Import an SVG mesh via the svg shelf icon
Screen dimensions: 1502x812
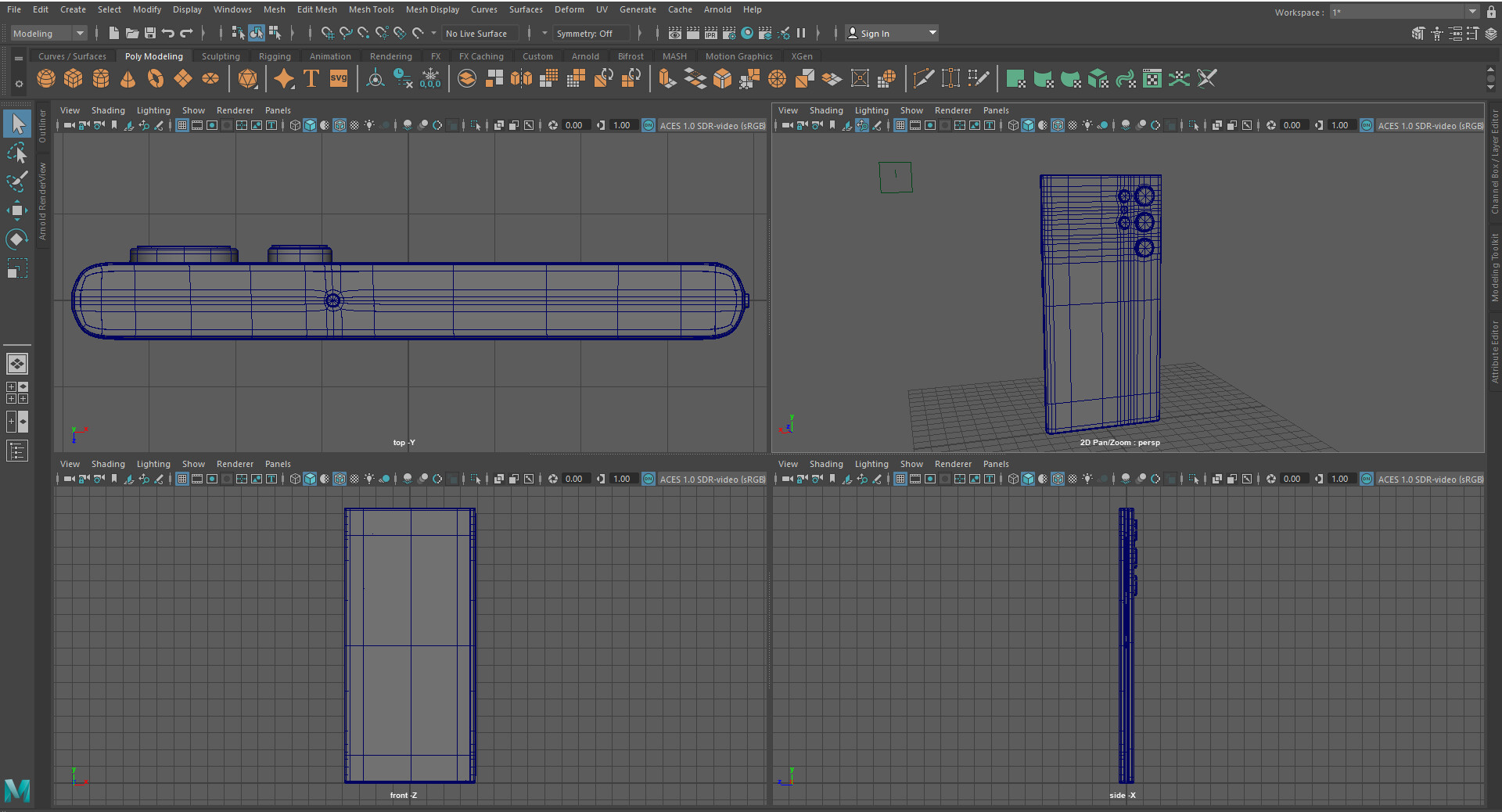tap(338, 79)
